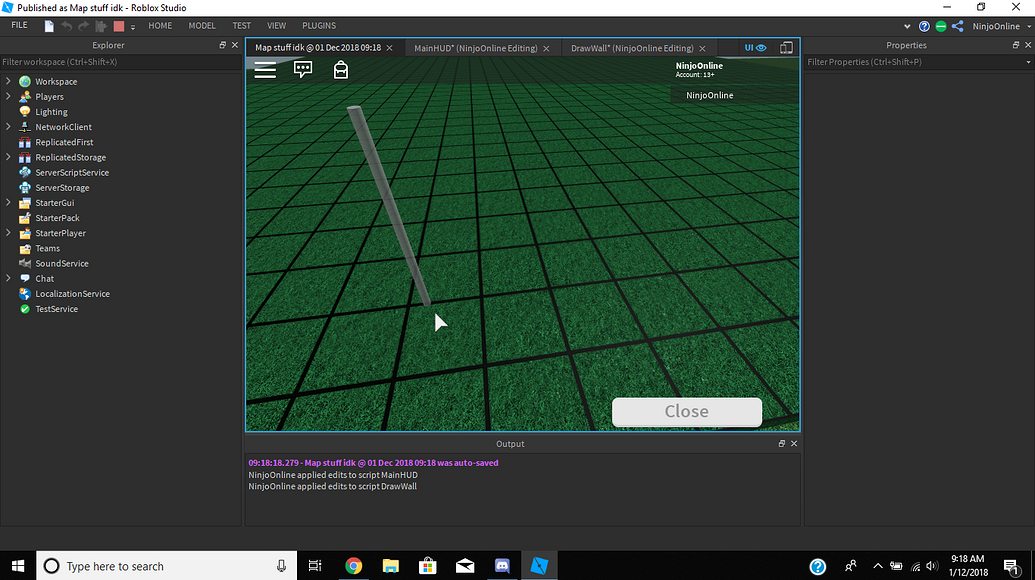This screenshot has height=580, width=1035.
Task: Expand the ReplicatedStorage tree node
Action: [8, 157]
